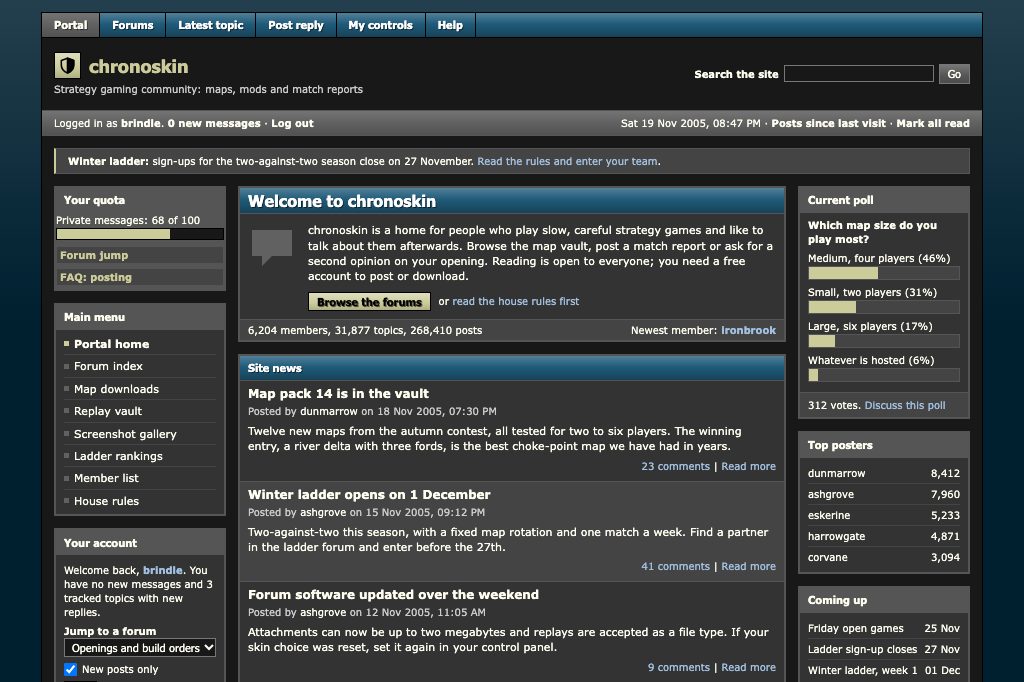The image size is (1024, 682).
Task: Click the private messages quota bar
Action: 140,234
